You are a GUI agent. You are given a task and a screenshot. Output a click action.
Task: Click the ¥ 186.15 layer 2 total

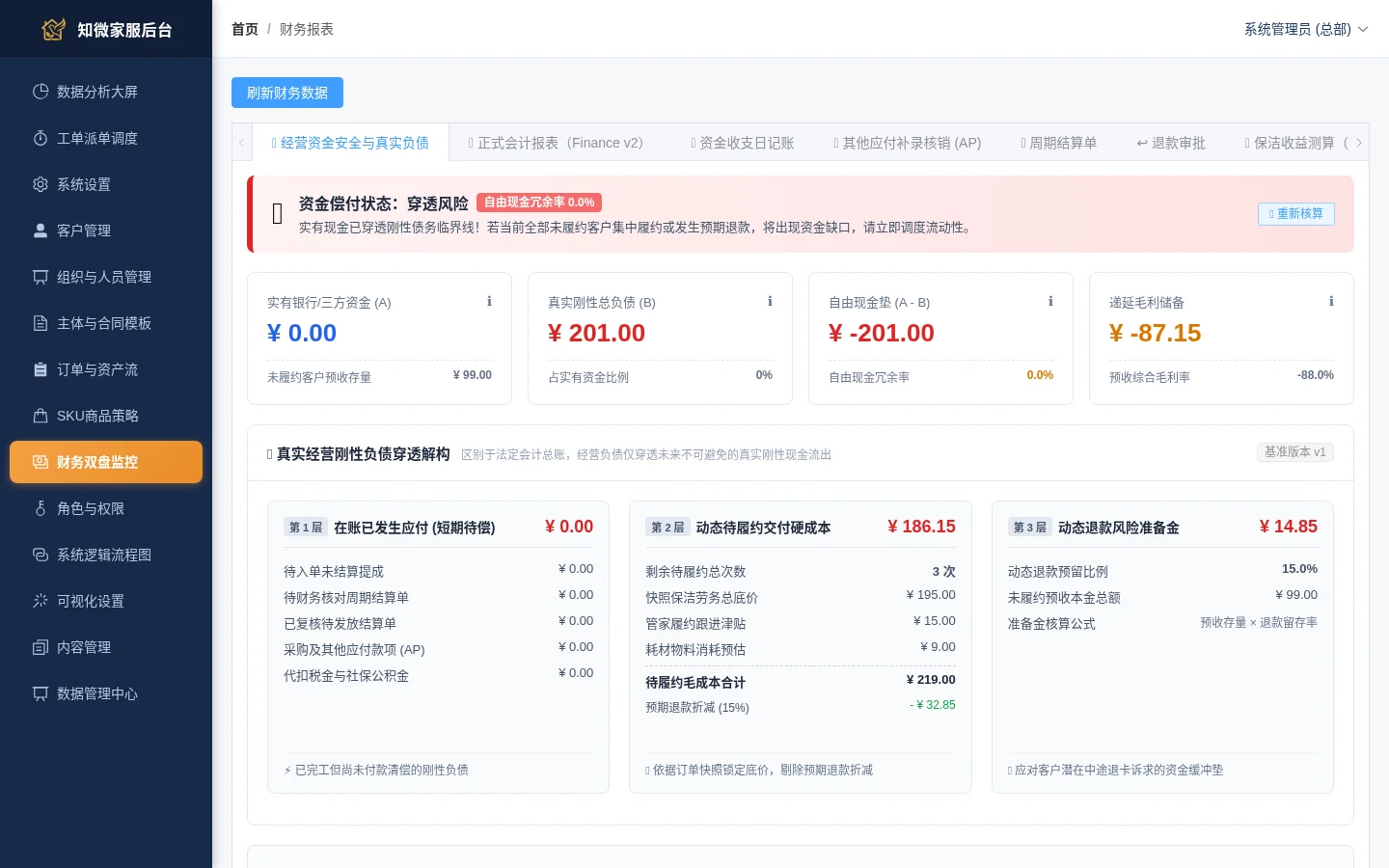(x=921, y=527)
